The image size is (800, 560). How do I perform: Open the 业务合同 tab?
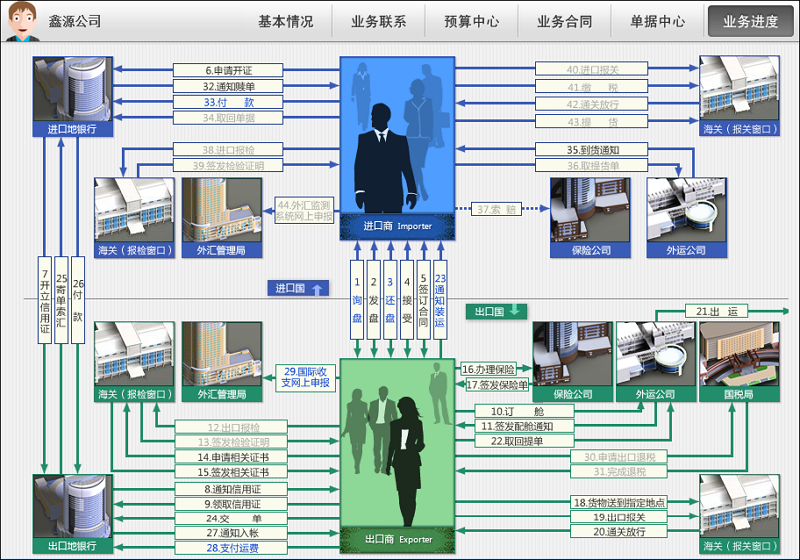tap(564, 21)
